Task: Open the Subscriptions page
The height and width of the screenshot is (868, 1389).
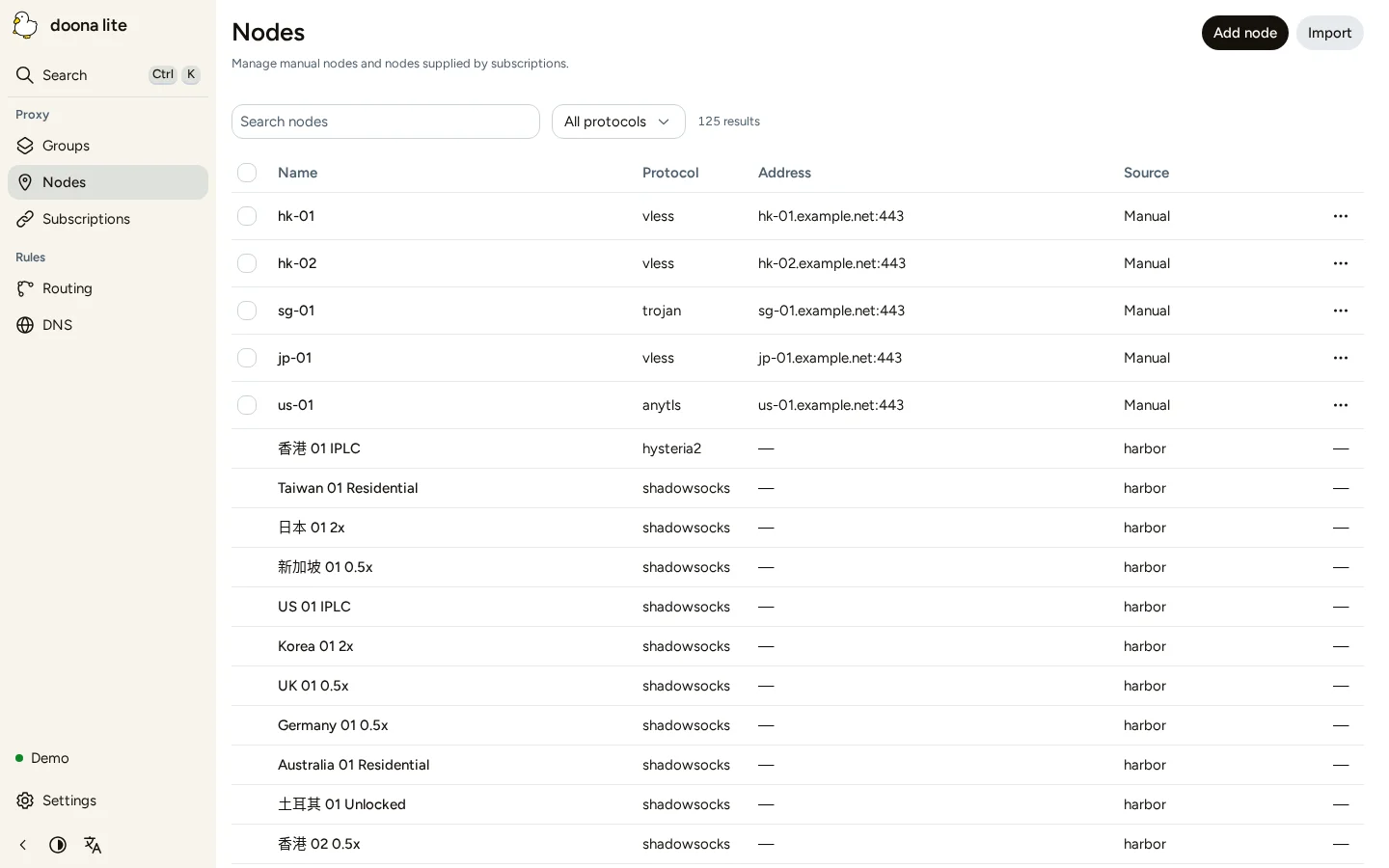Action: tap(108, 219)
